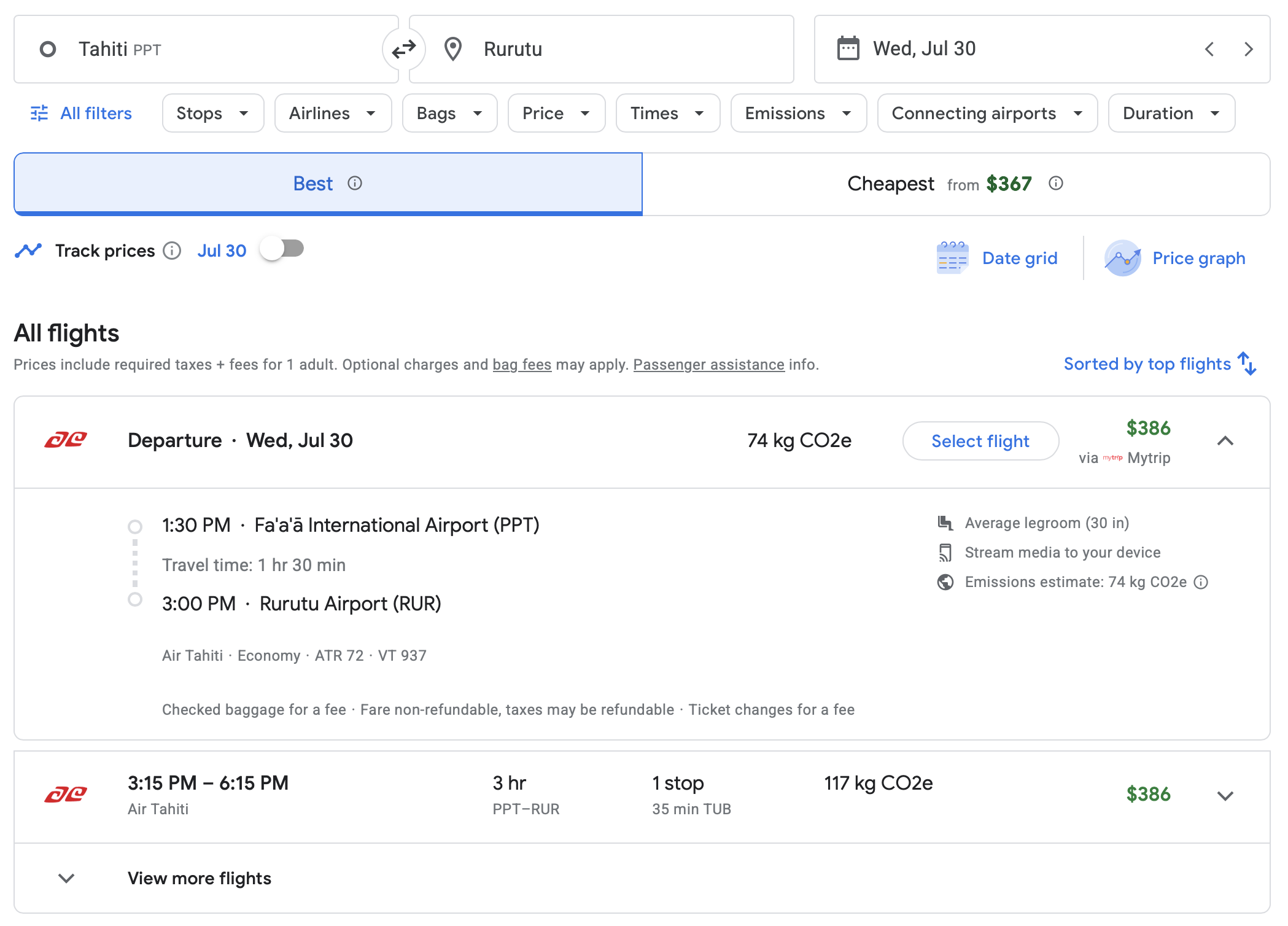The width and height of the screenshot is (1288, 926).
Task: Collapse the expanded departure flight details
Action: coord(1225,441)
